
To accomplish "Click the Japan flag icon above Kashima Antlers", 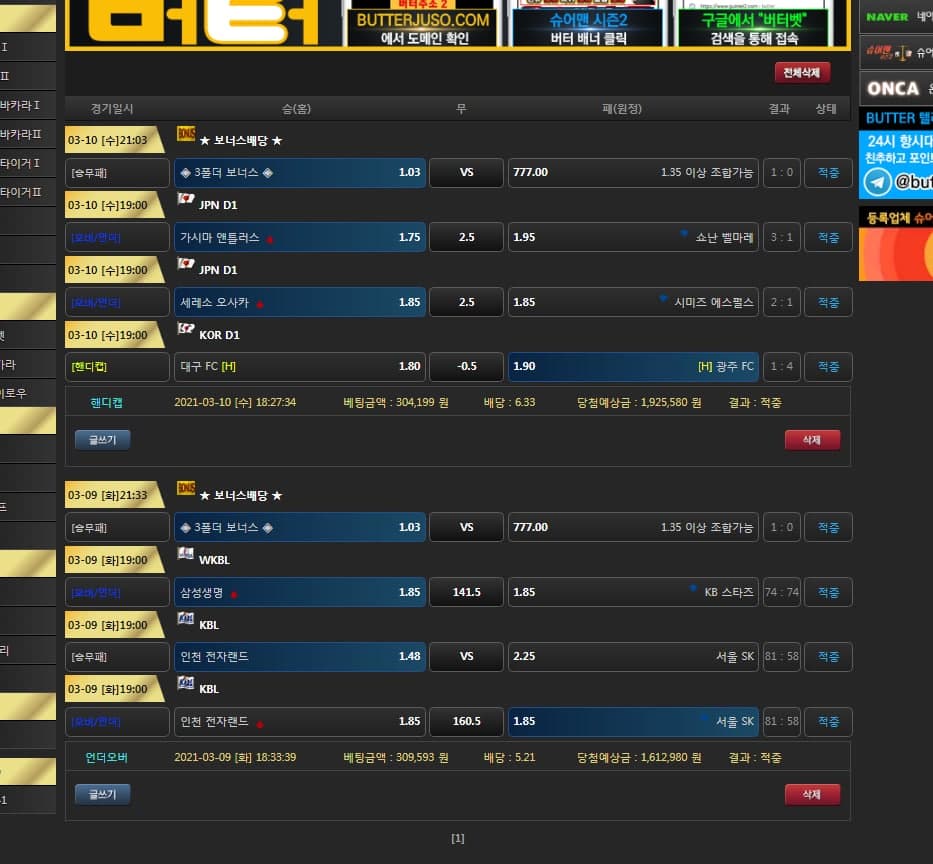I will 185,199.
